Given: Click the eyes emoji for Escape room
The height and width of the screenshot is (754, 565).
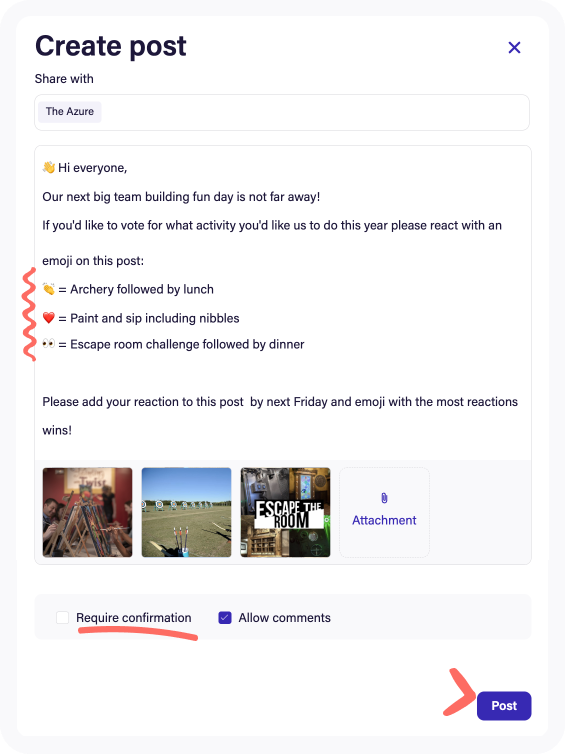Looking at the screenshot, I should pos(49,344).
